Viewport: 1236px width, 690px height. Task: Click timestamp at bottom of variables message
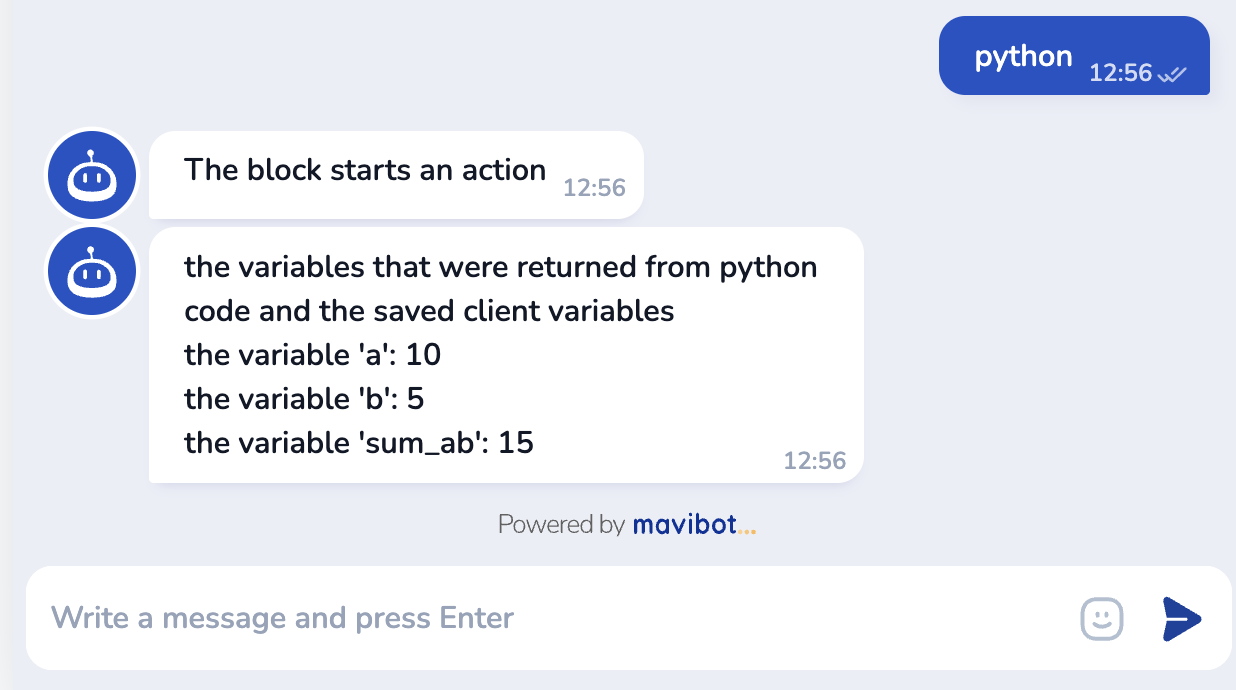coord(815,461)
